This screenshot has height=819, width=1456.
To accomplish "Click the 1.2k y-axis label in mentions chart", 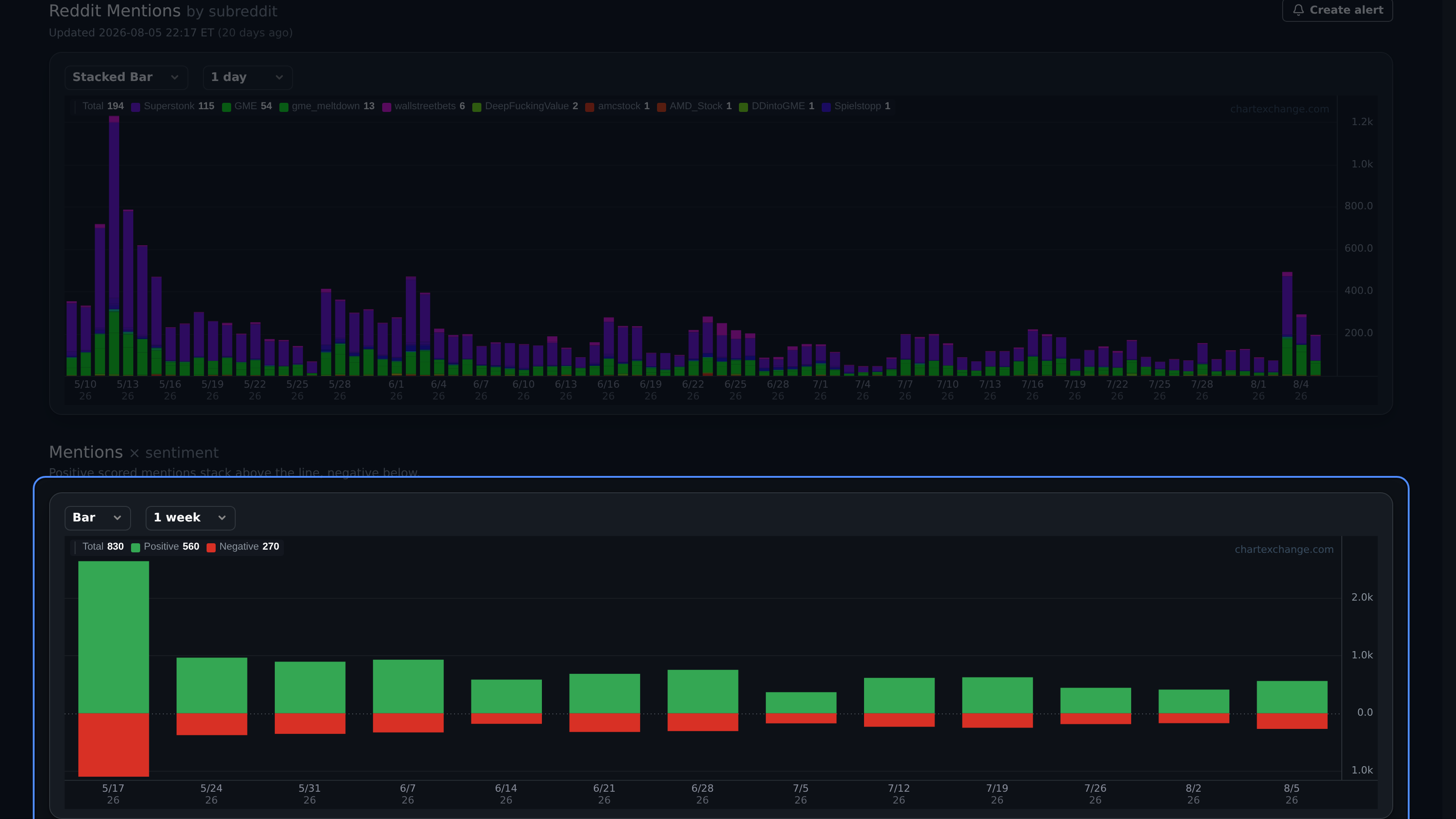I will (1362, 122).
